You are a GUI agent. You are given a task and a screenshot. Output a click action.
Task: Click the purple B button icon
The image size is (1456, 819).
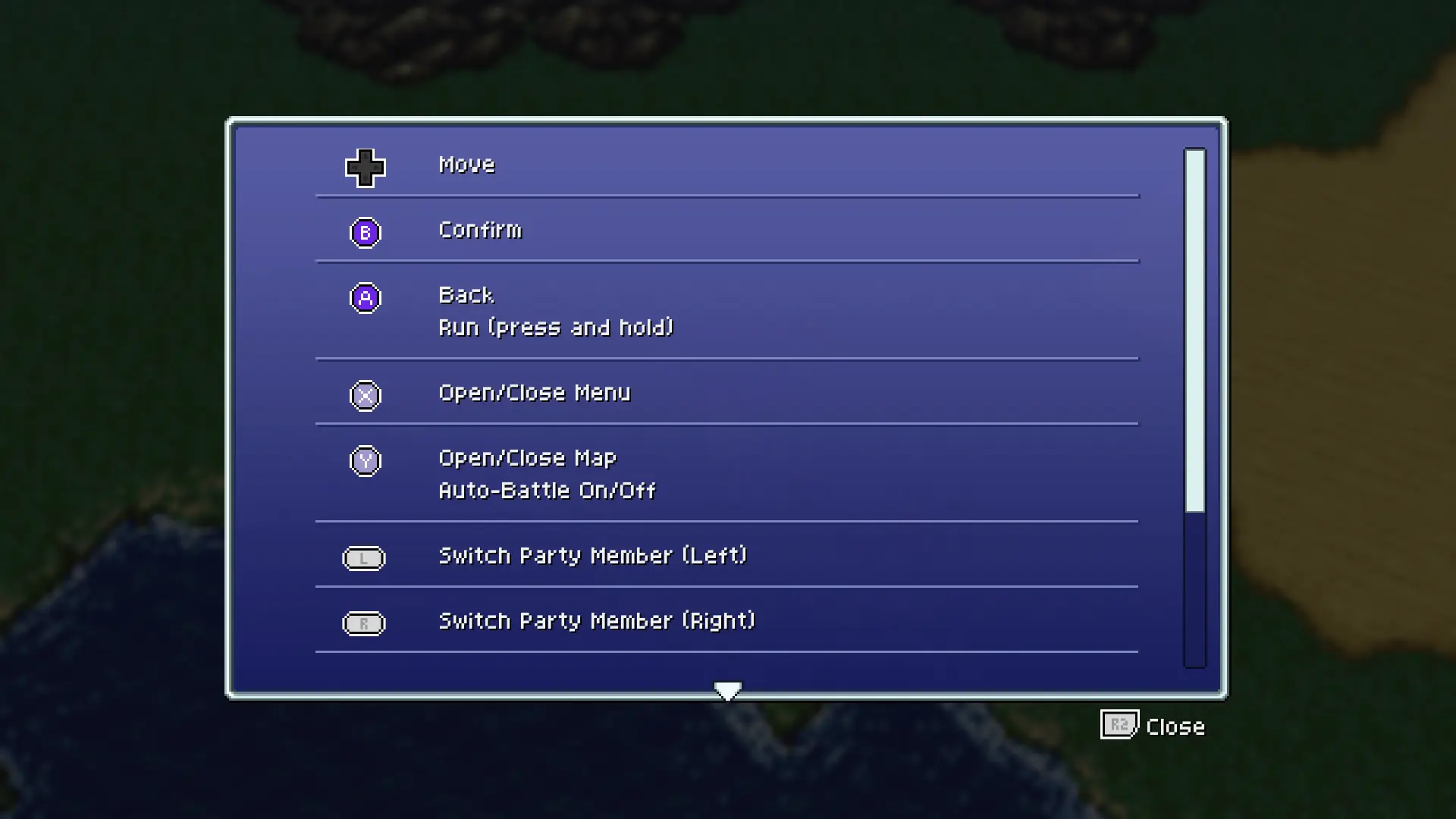click(366, 232)
